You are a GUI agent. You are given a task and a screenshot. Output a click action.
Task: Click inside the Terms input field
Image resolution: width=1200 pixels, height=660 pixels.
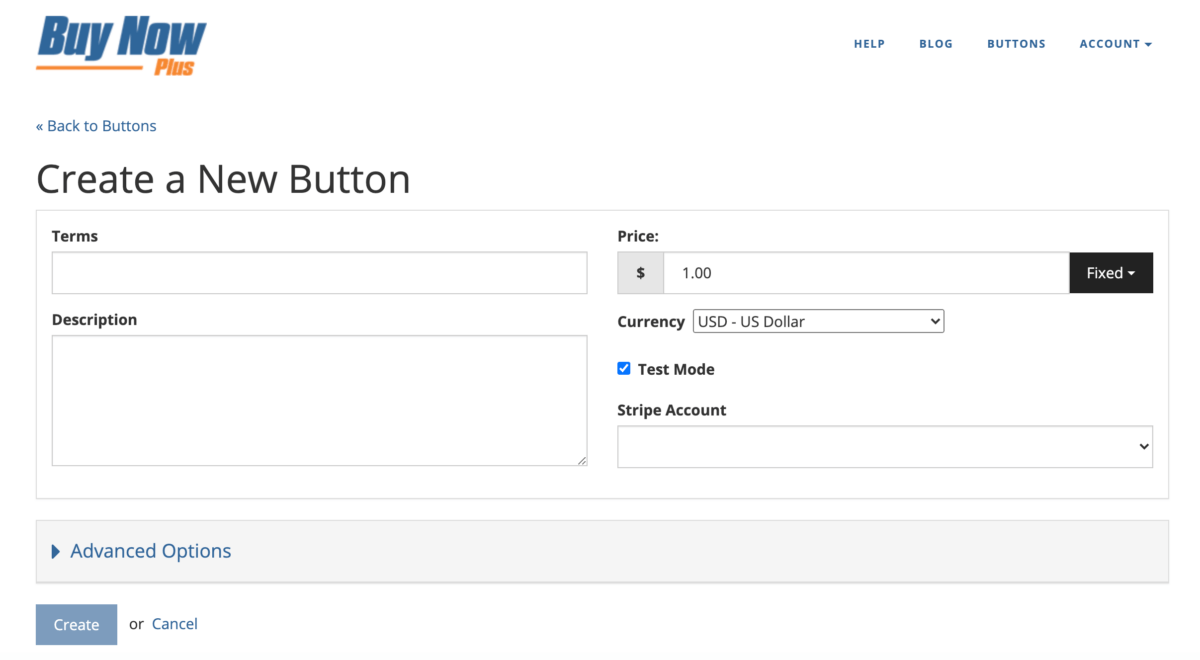(x=319, y=272)
